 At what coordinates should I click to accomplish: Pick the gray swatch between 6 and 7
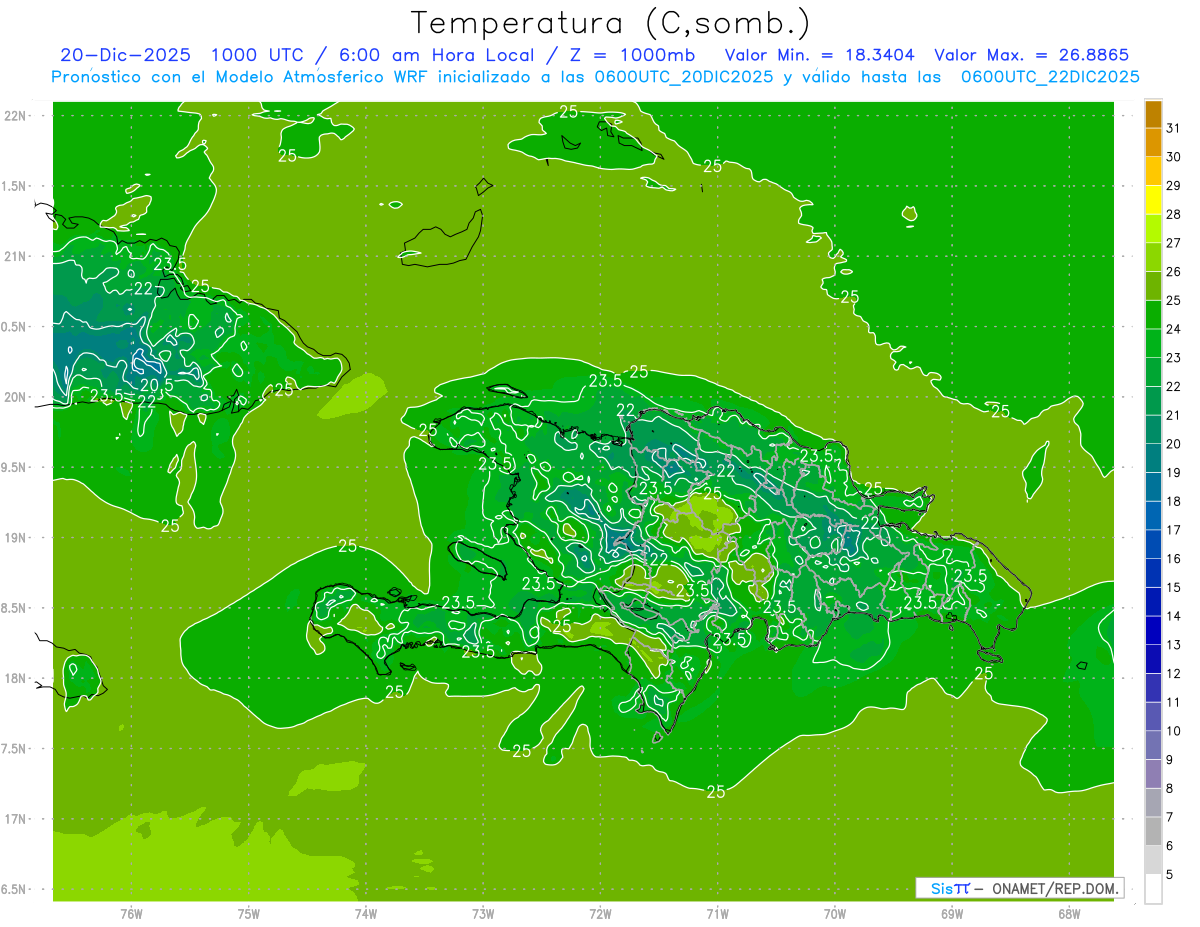tap(1153, 832)
